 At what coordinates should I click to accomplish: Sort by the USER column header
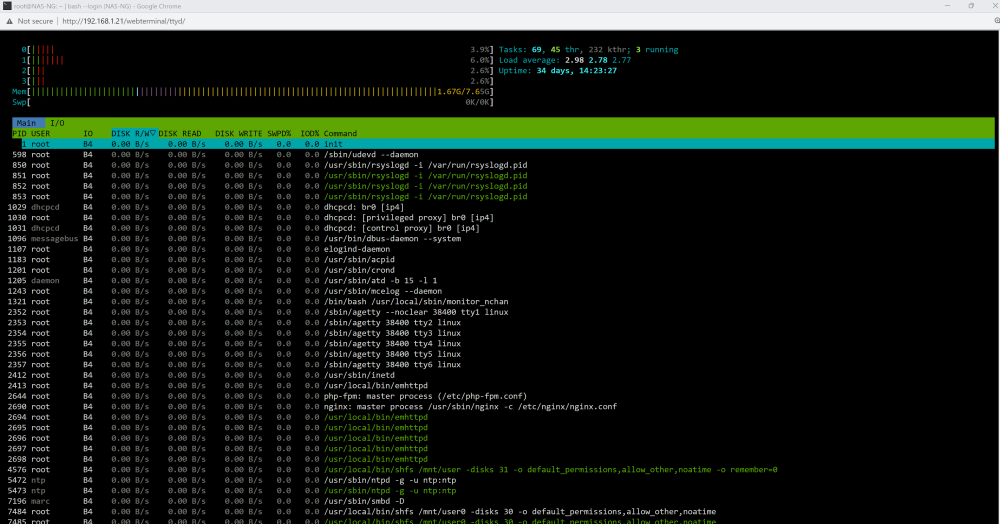(x=40, y=133)
